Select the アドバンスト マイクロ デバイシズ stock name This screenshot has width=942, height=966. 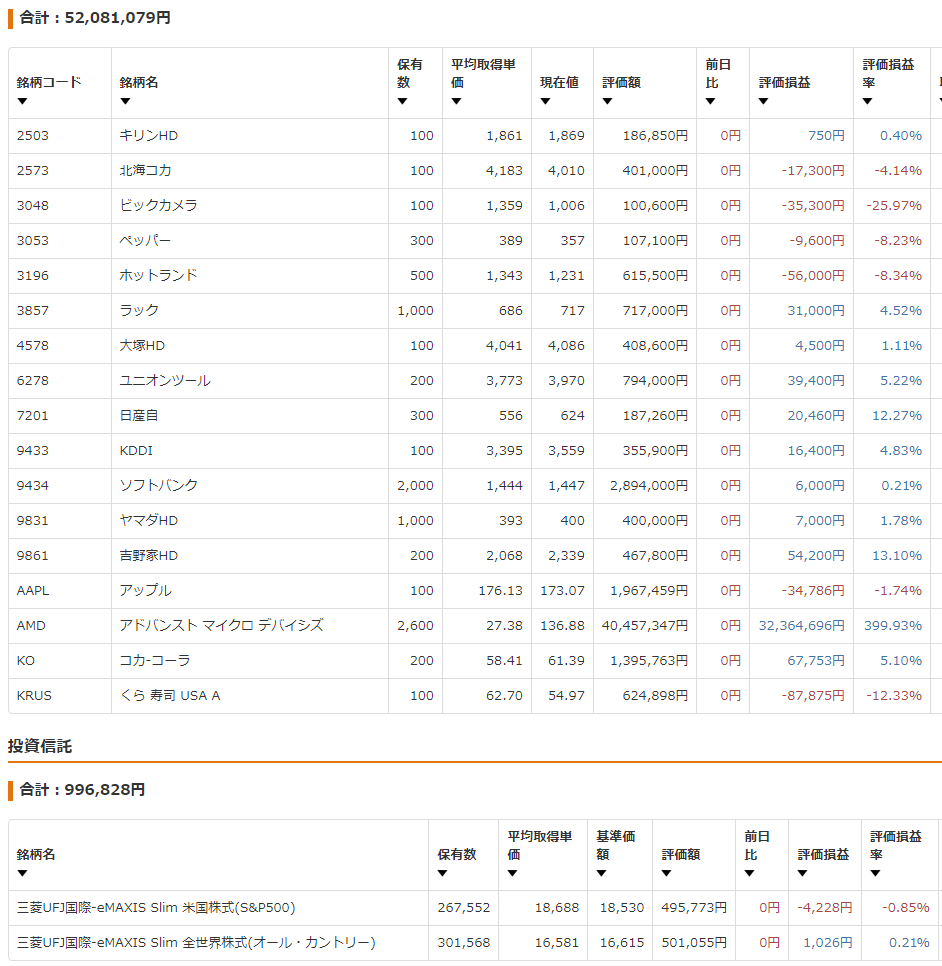pyautogui.click(x=221, y=626)
